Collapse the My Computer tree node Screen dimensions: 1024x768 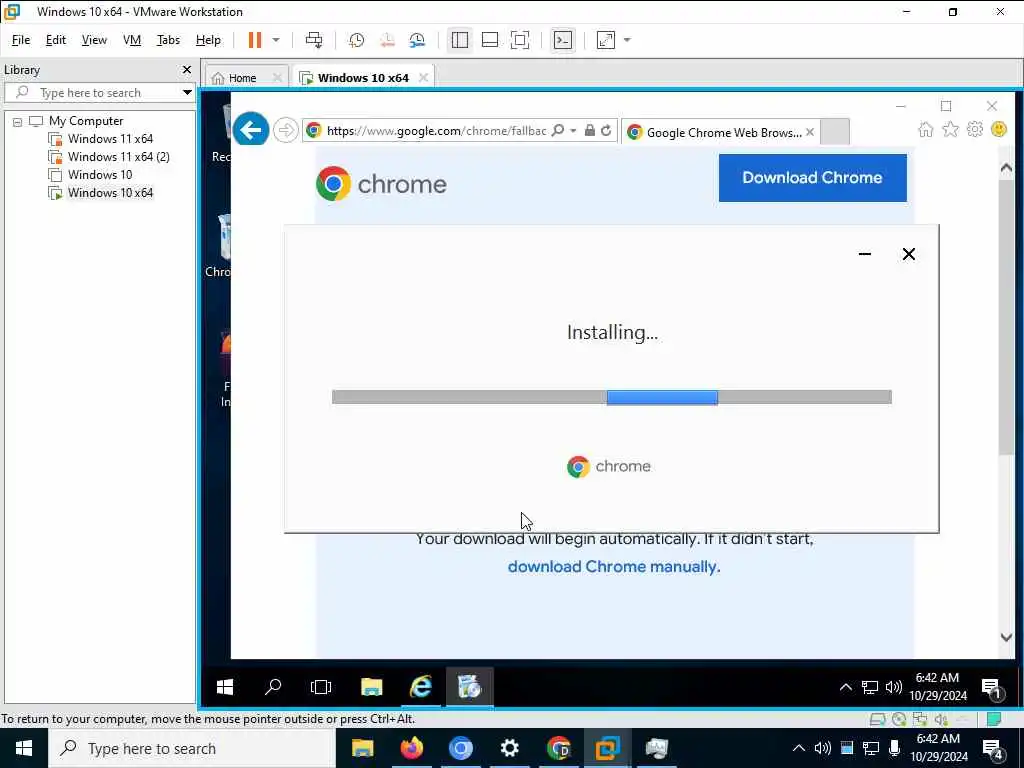[x=18, y=121]
